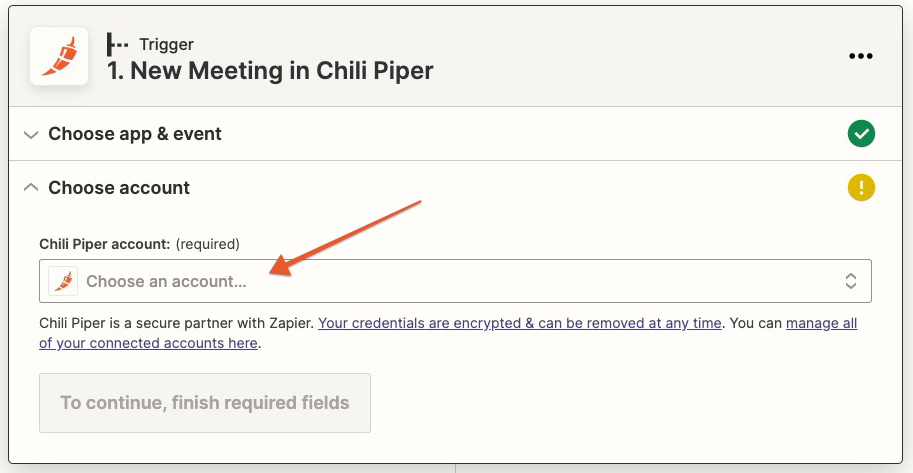Expand the Choose app & event chevron
This screenshot has height=473, width=913.
click(31, 134)
